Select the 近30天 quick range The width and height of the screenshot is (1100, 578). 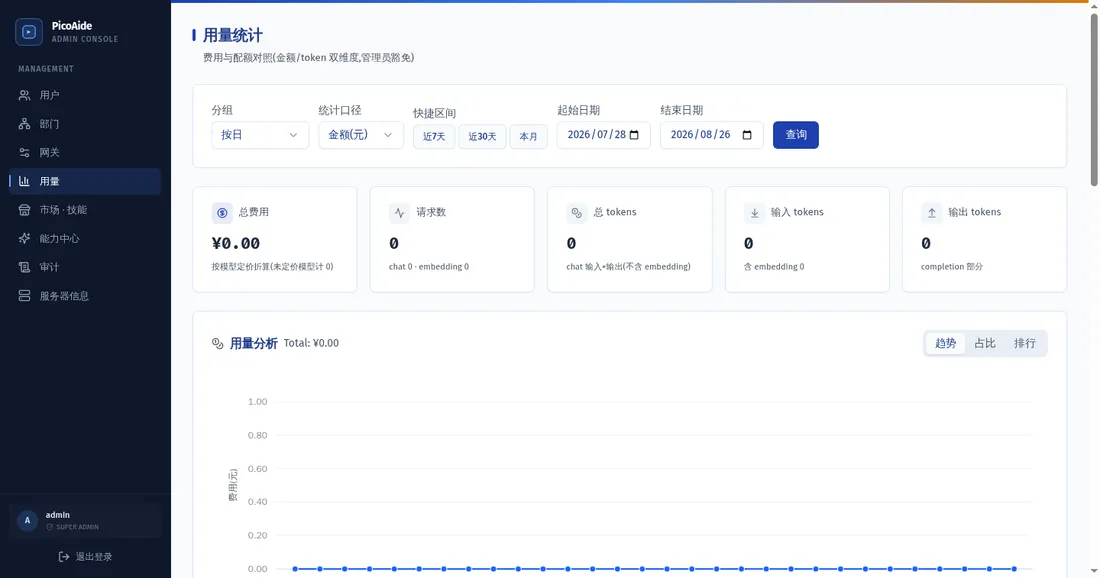point(483,136)
